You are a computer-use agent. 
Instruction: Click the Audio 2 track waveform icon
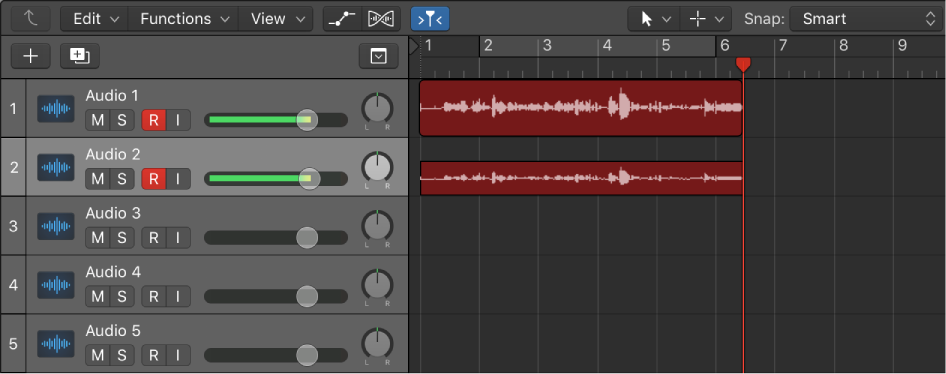click(x=56, y=168)
